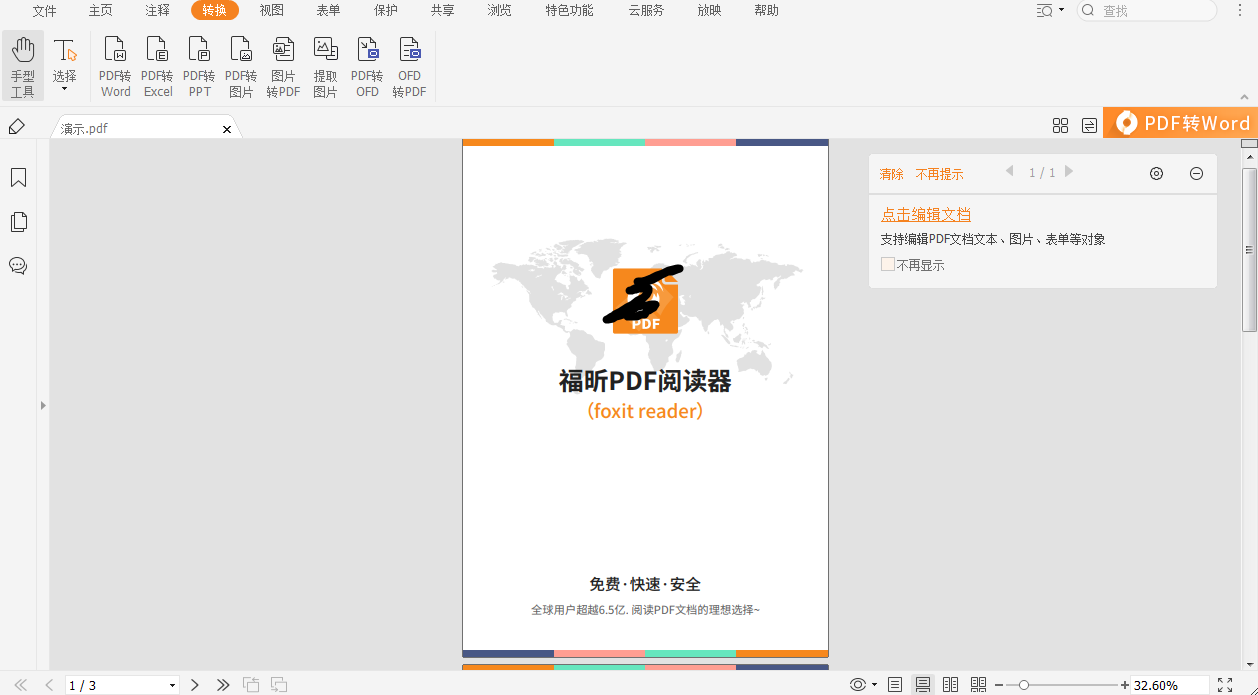The height and width of the screenshot is (695, 1258).
Task: Open the 特色功能 tab
Action: [569, 11]
